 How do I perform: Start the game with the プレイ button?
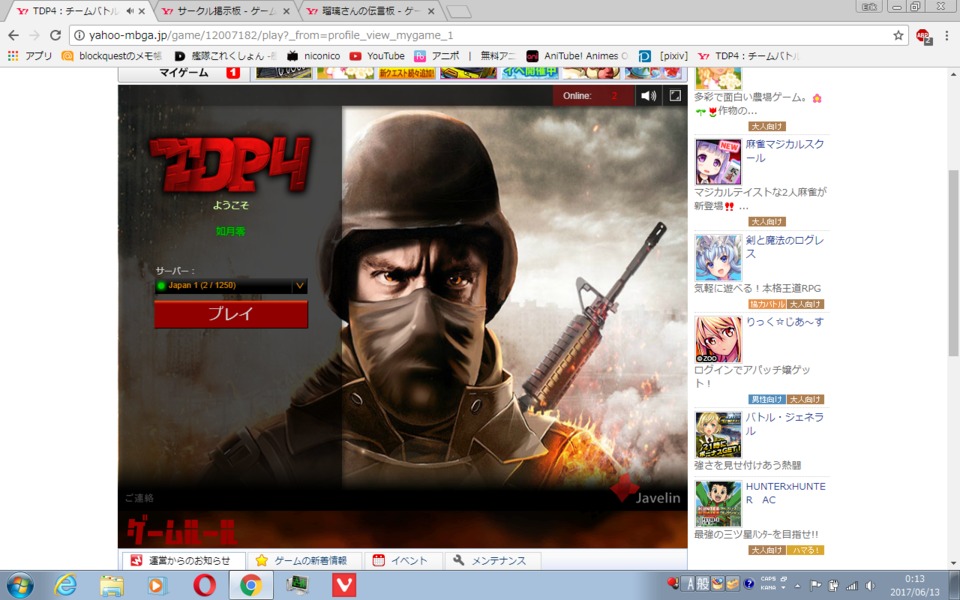click(231, 313)
